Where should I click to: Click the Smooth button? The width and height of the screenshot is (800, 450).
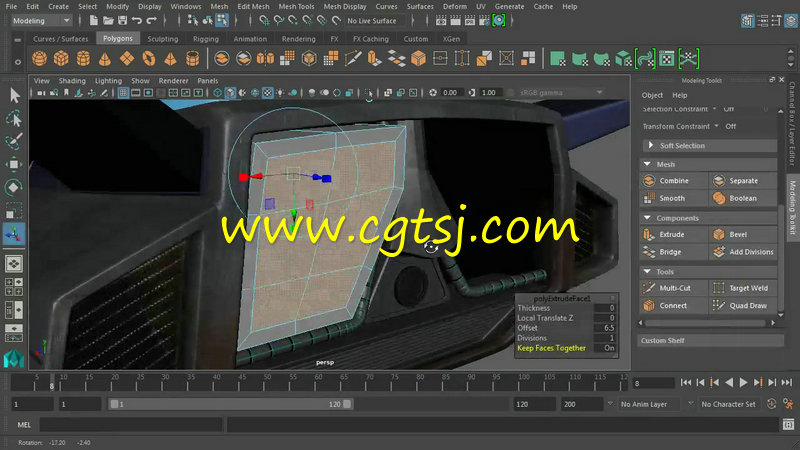(x=673, y=198)
